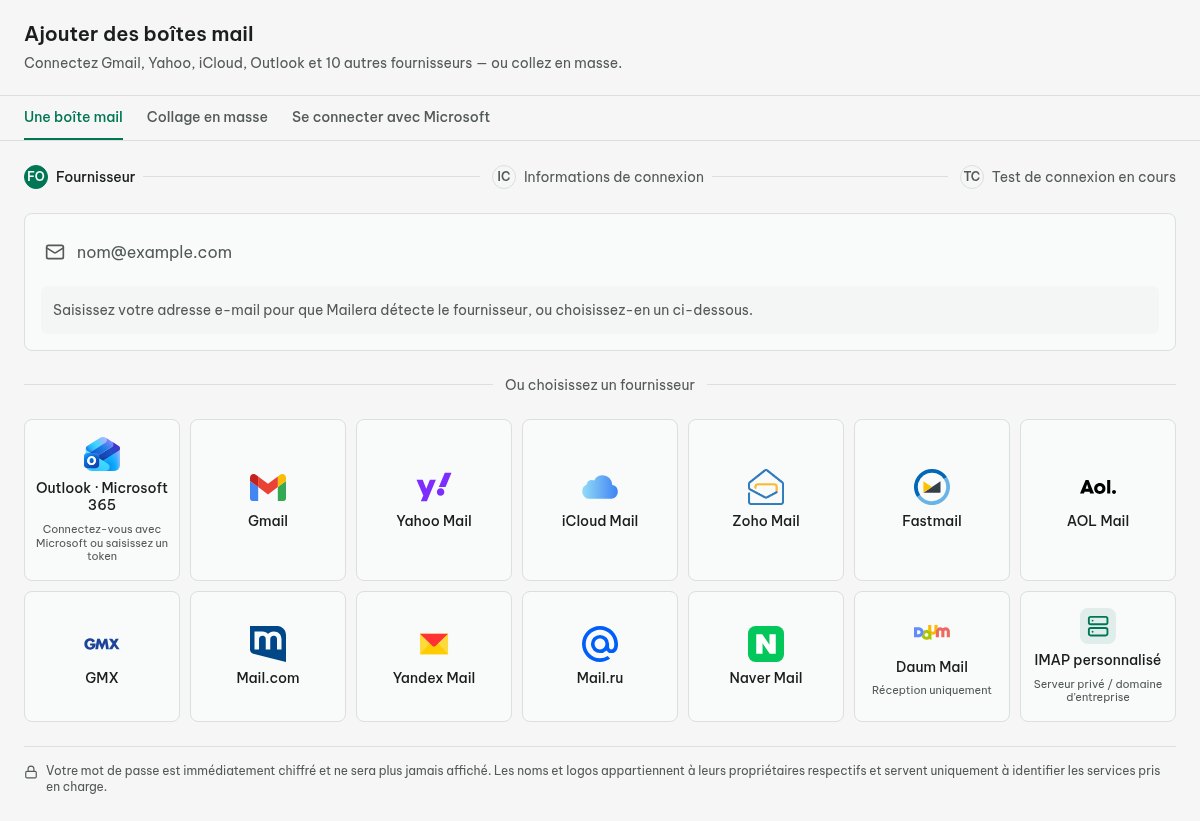This screenshot has width=1200, height=821.
Task: Click the Fastmail circular logo
Action: coord(932,487)
